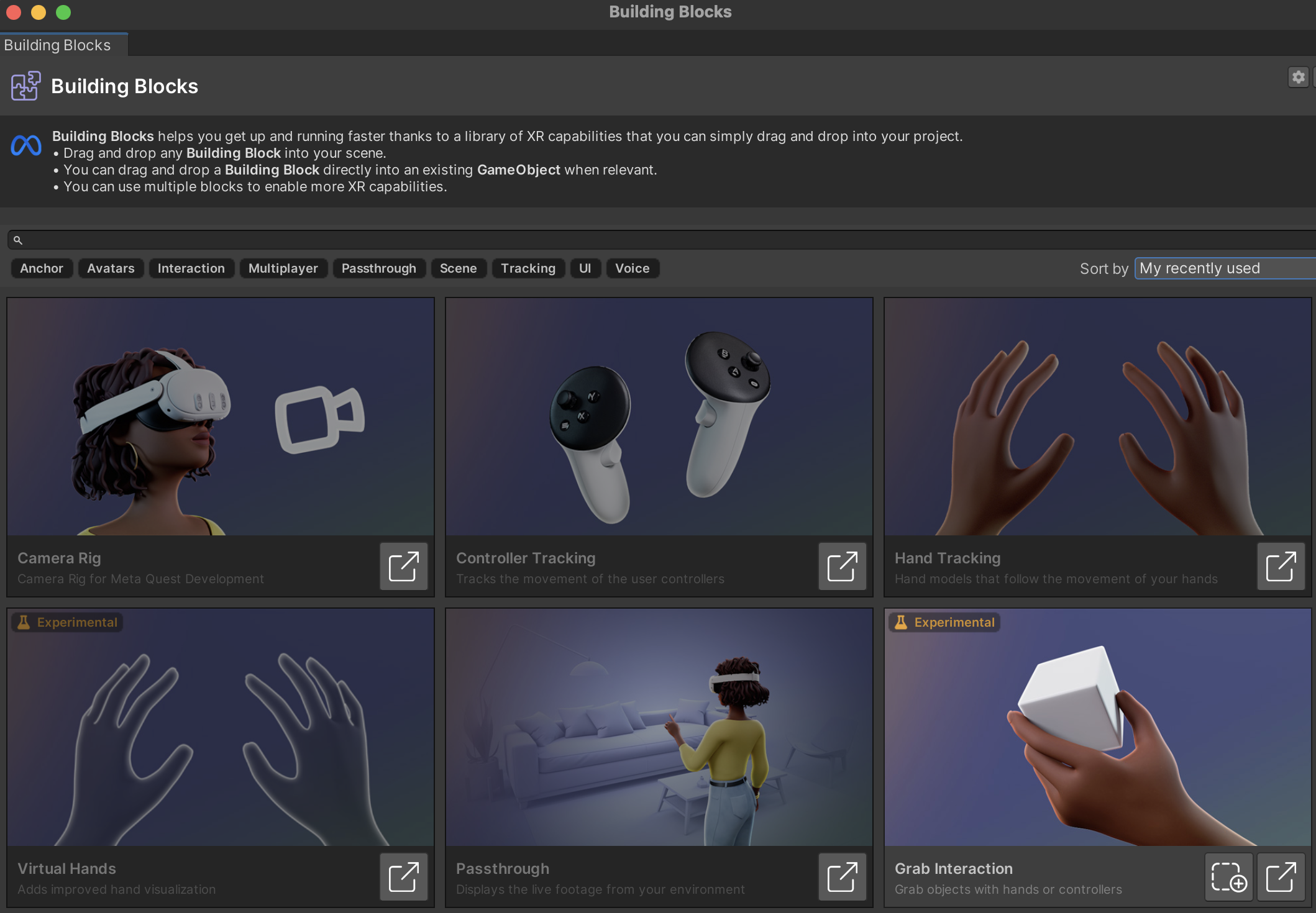The height and width of the screenshot is (913, 1316).
Task: Expand the Sort by dropdown
Action: click(x=1224, y=268)
